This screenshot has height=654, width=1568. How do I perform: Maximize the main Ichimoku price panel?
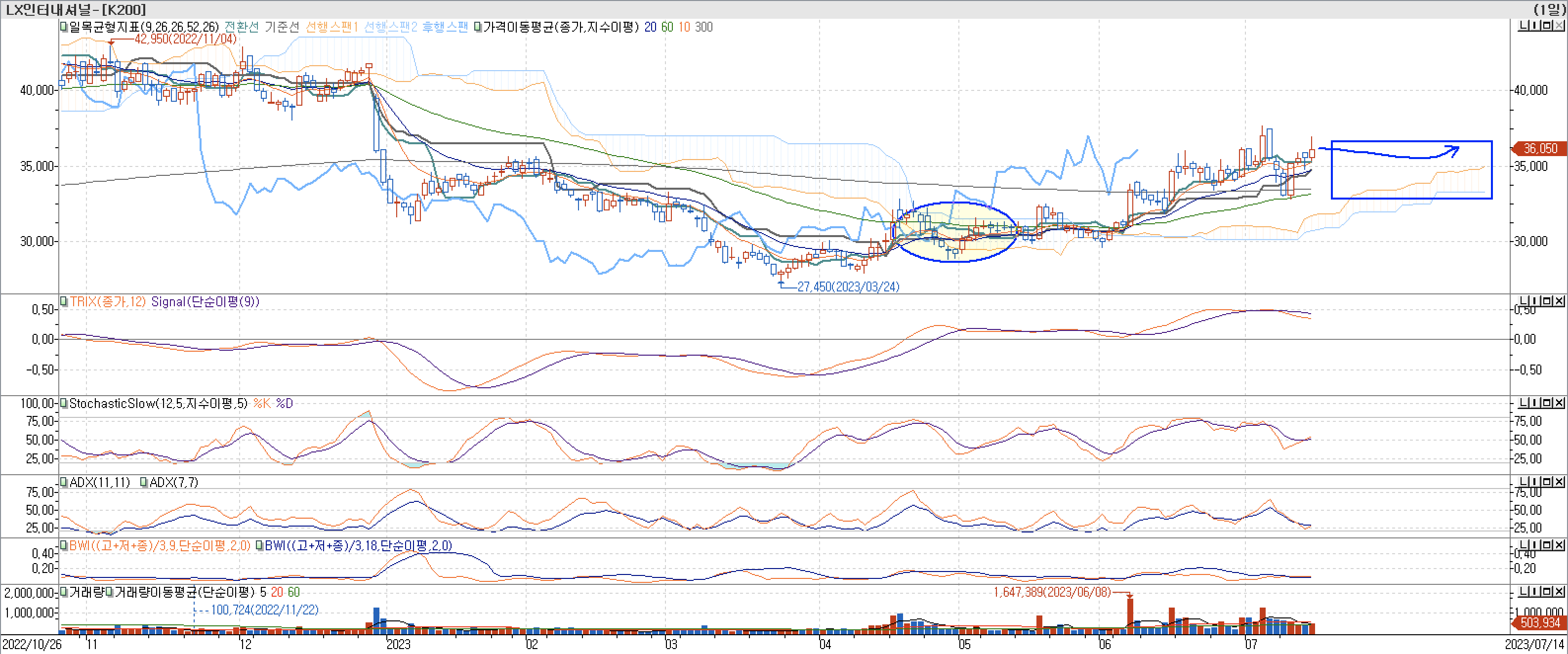click(1547, 26)
